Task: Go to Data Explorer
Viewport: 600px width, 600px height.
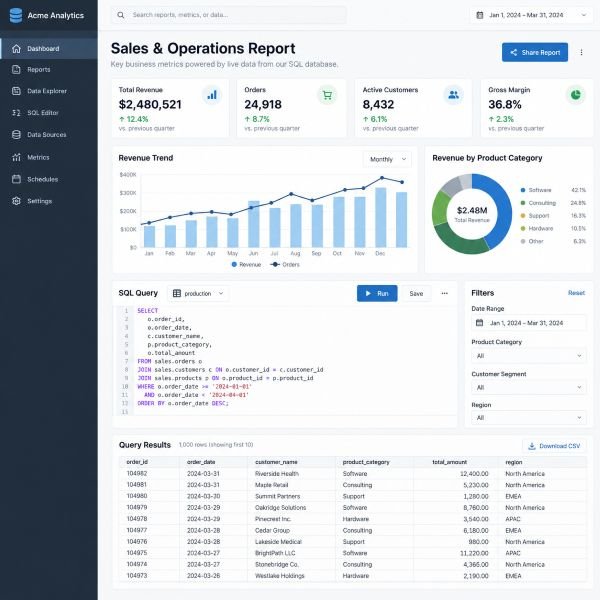Action: click(x=49, y=91)
